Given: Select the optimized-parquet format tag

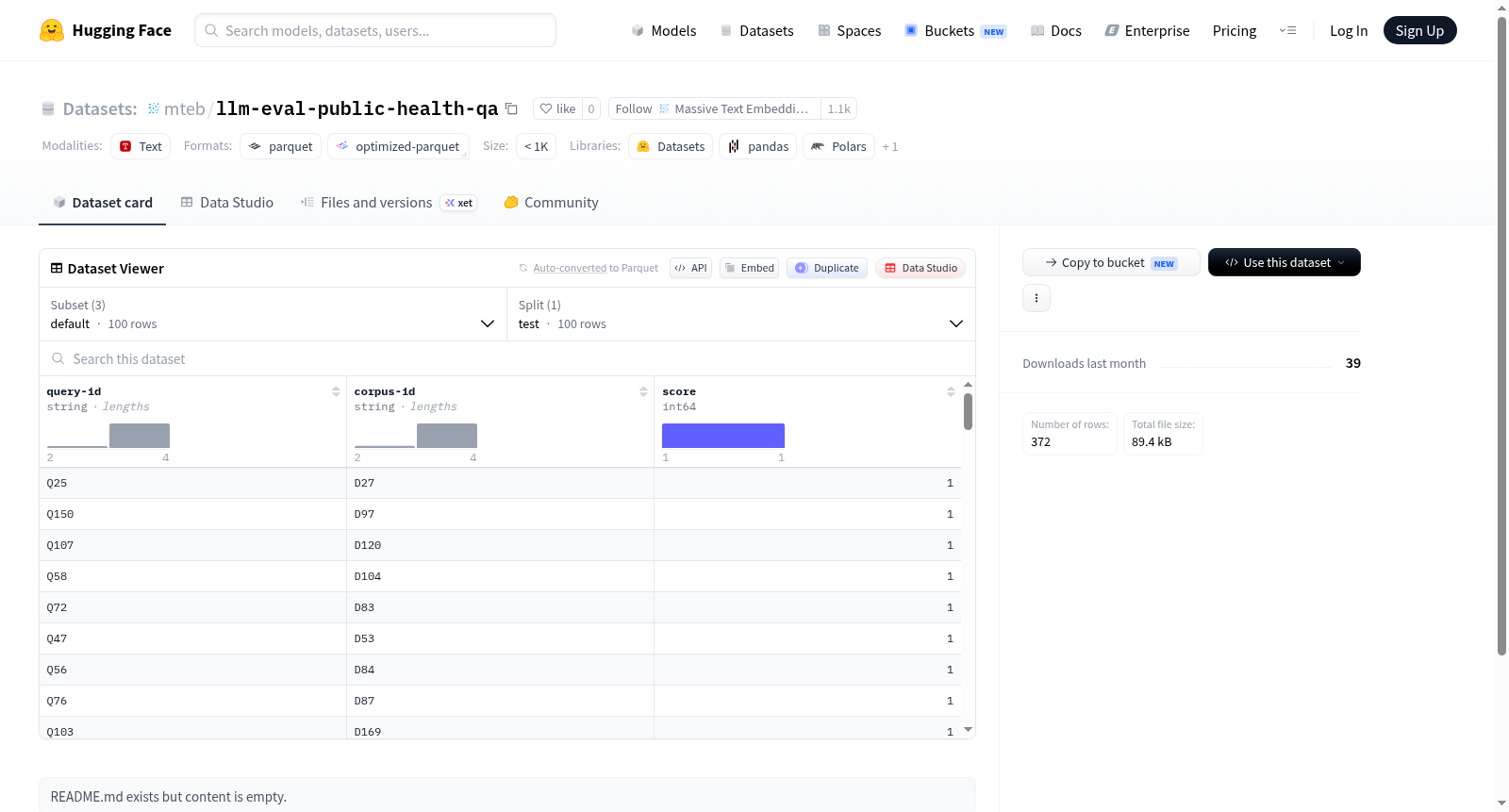Looking at the screenshot, I should pos(398,146).
